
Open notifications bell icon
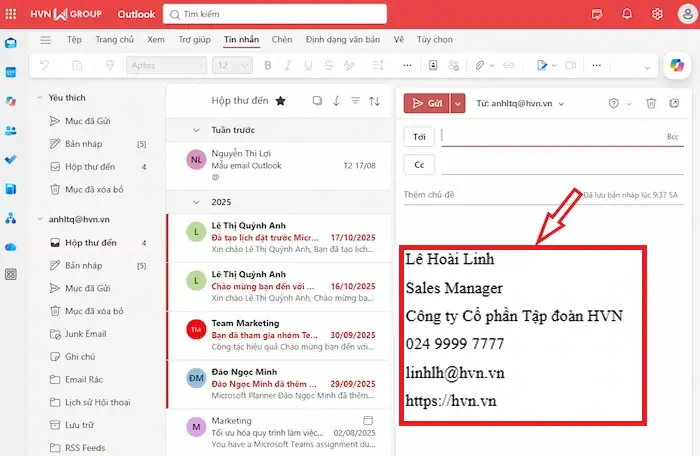point(627,14)
